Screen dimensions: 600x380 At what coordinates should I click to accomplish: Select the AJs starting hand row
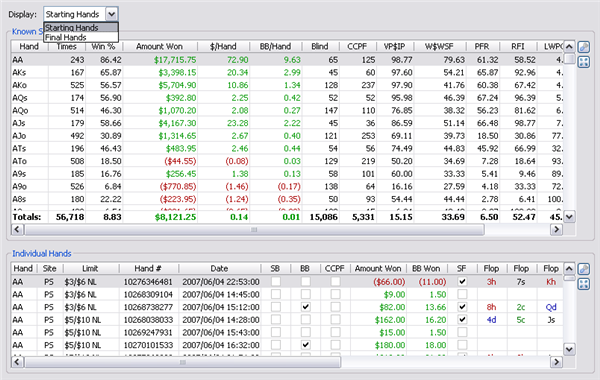point(287,123)
